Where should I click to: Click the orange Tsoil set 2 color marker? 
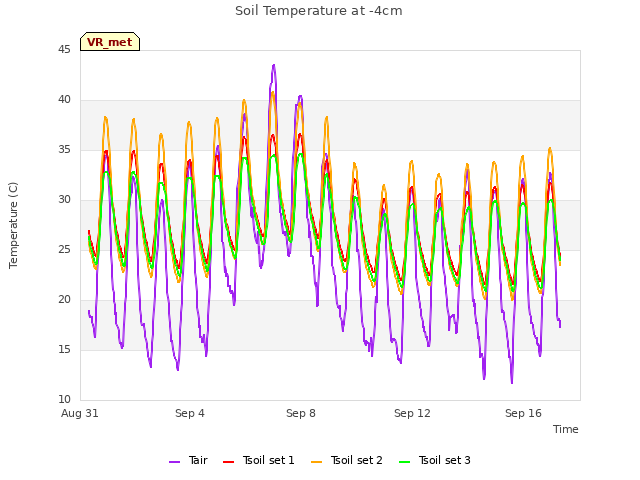[317, 462]
